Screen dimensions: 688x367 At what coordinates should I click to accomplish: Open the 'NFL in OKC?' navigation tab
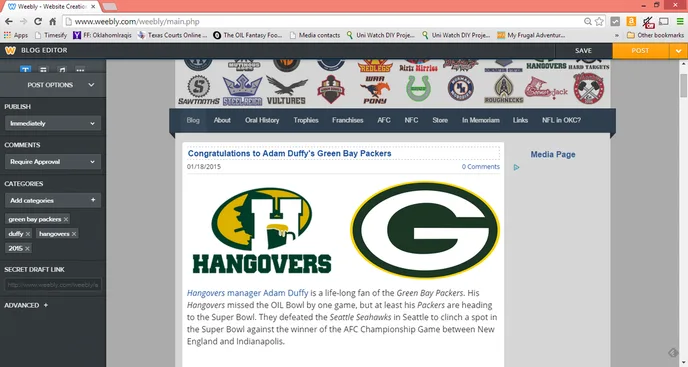[x=561, y=120]
